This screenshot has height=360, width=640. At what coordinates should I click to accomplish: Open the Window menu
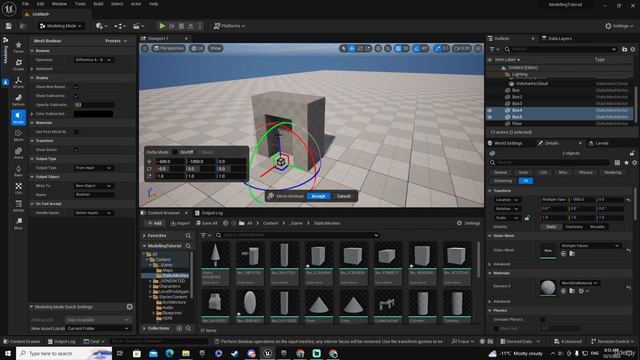click(59, 4)
